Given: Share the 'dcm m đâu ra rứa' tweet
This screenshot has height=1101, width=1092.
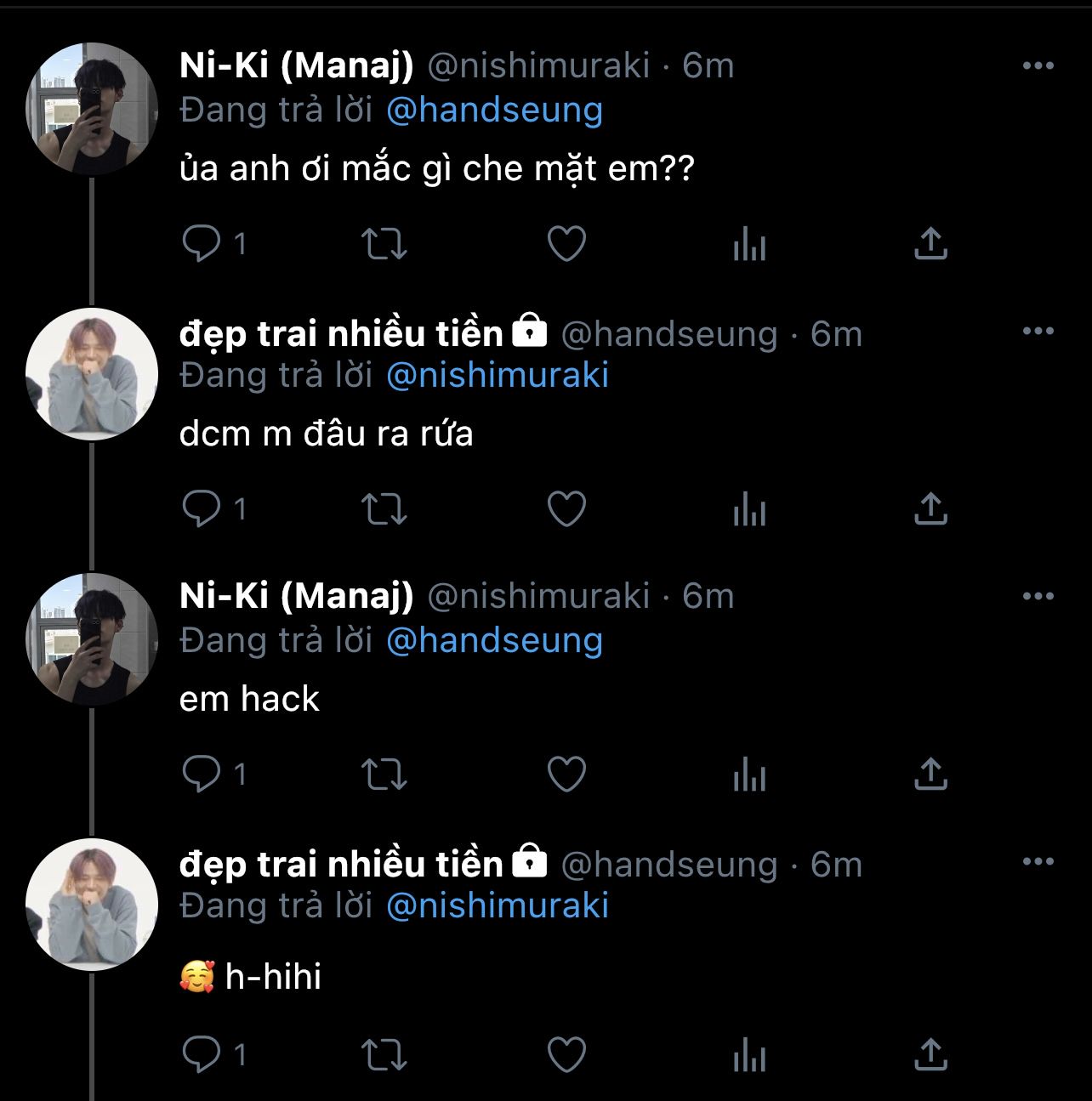Looking at the screenshot, I should click(930, 510).
